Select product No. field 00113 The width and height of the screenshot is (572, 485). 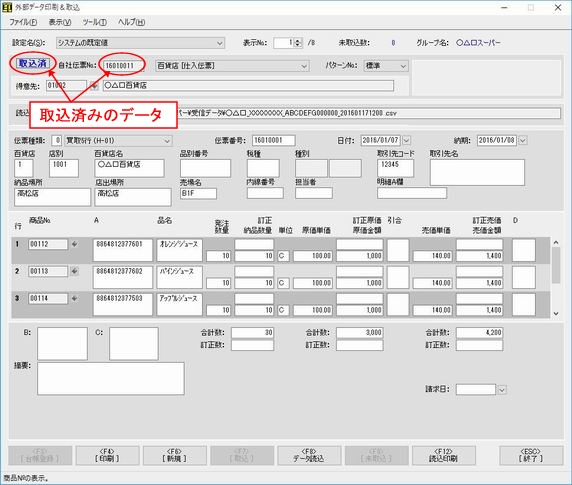pos(48,271)
